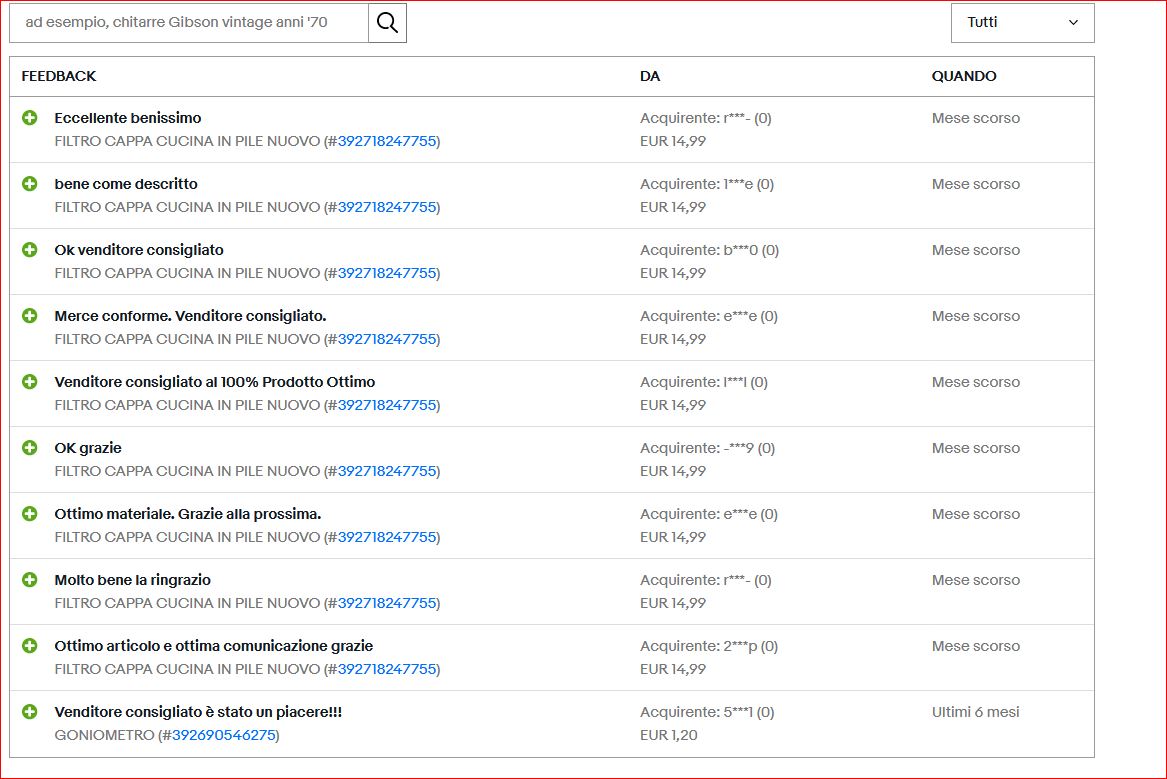Screen dimensions: 1167x779
Task: Click positive icon beside Ottimo materiale feedback
Action: point(30,514)
